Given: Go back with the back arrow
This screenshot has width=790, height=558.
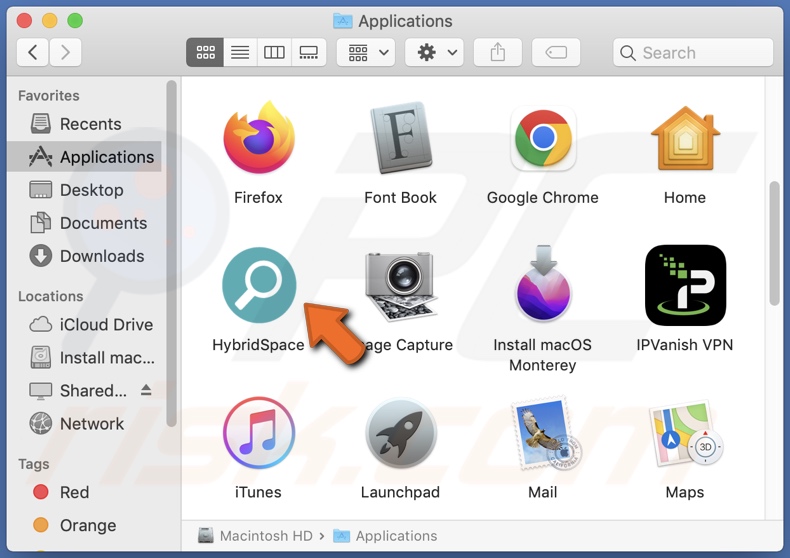Looking at the screenshot, I should click(33, 52).
